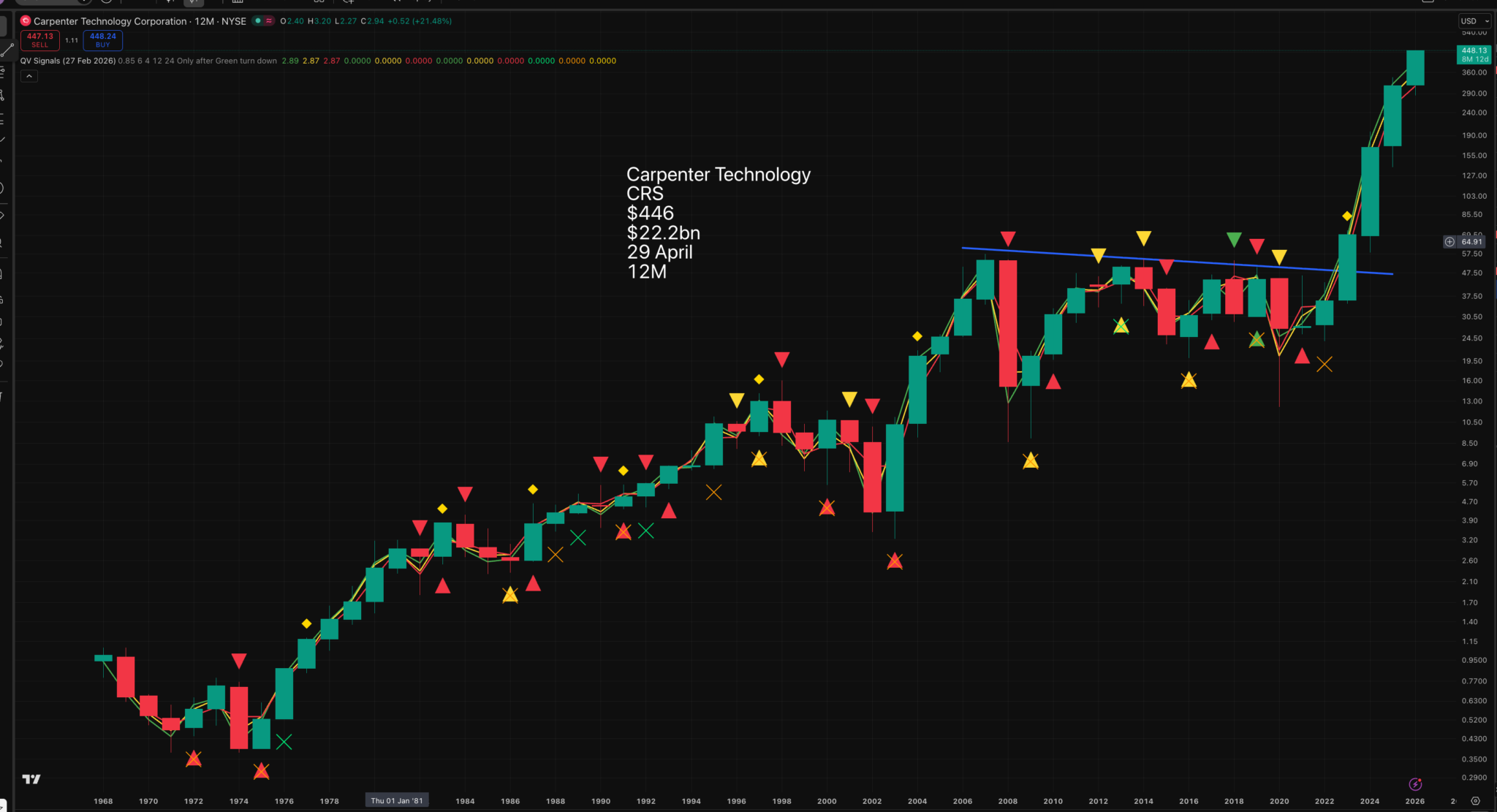This screenshot has width=1497, height=812.
Task: Click the Thu 01 Jan '81 date label
Action: pyautogui.click(x=397, y=801)
